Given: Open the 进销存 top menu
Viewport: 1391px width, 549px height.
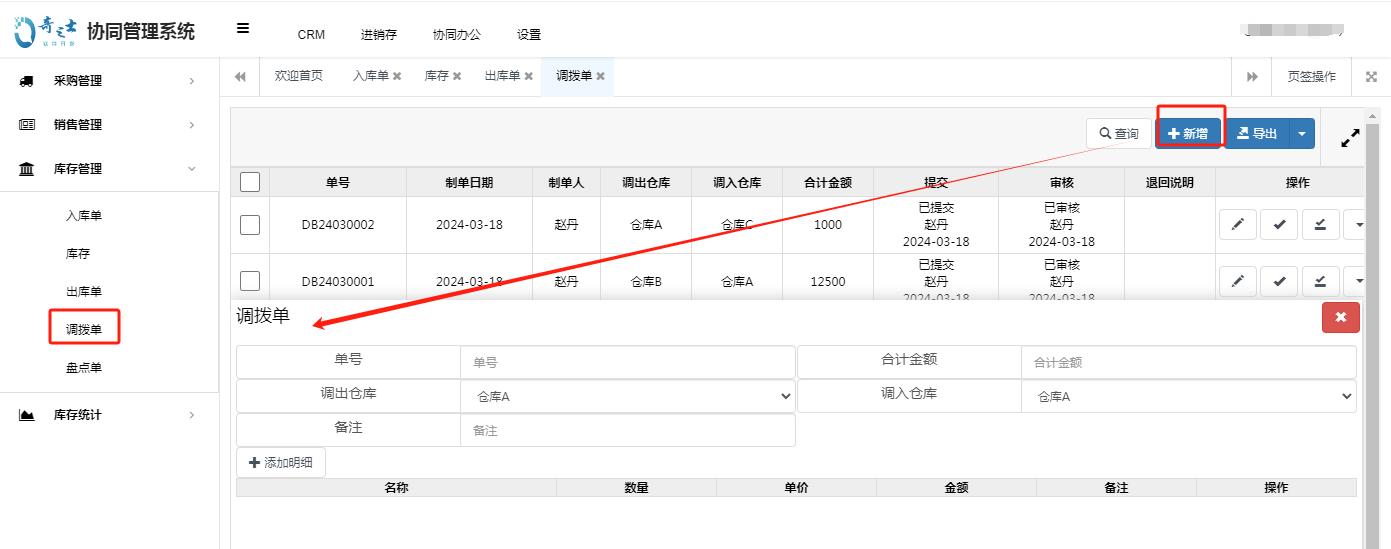Looking at the screenshot, I should click(x=378, y=34).
